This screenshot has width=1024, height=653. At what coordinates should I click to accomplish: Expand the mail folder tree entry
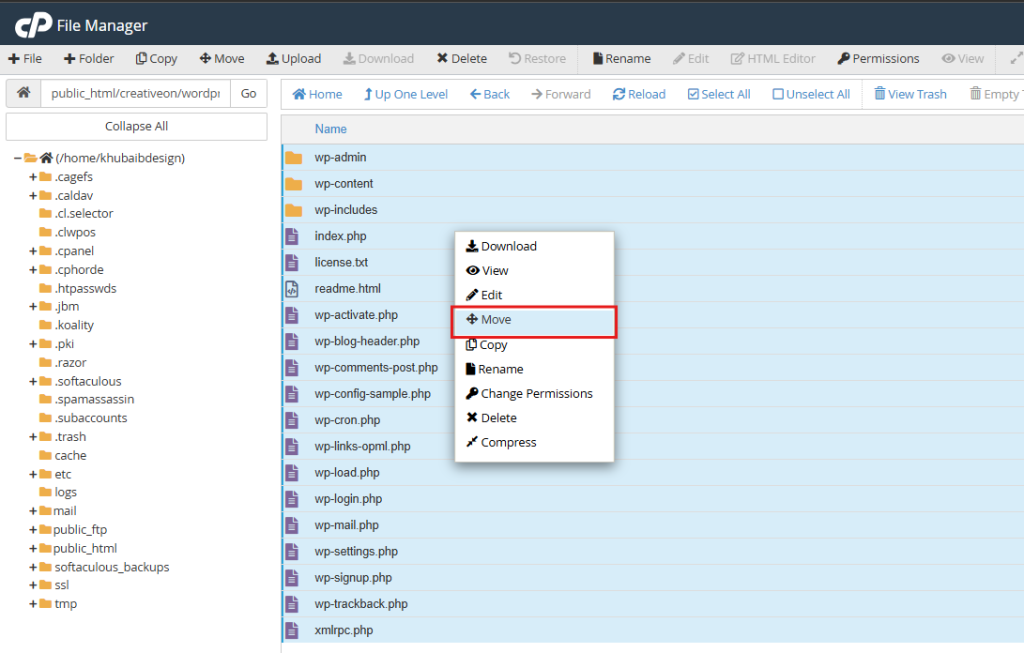coord(32,510)
